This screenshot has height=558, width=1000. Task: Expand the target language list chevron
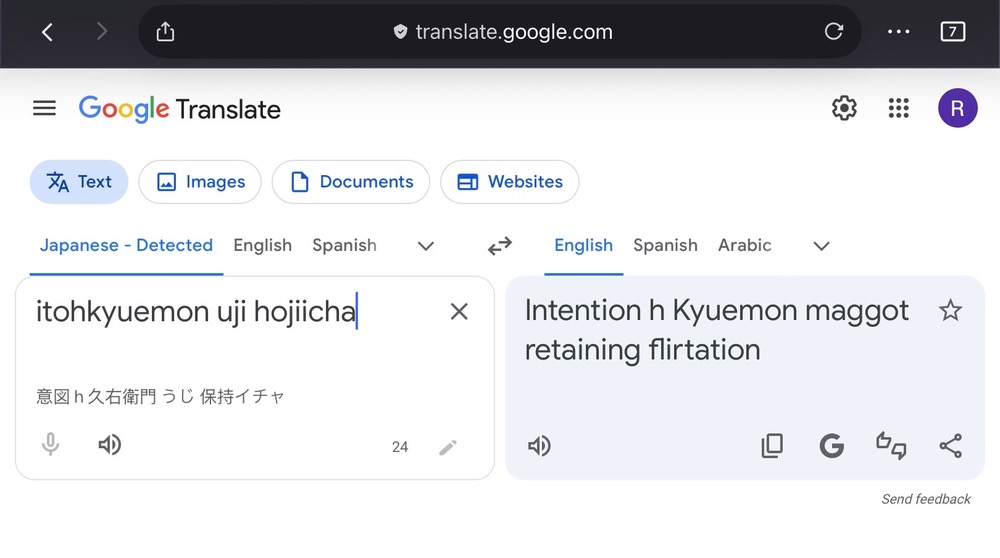[x=822, y=246]
